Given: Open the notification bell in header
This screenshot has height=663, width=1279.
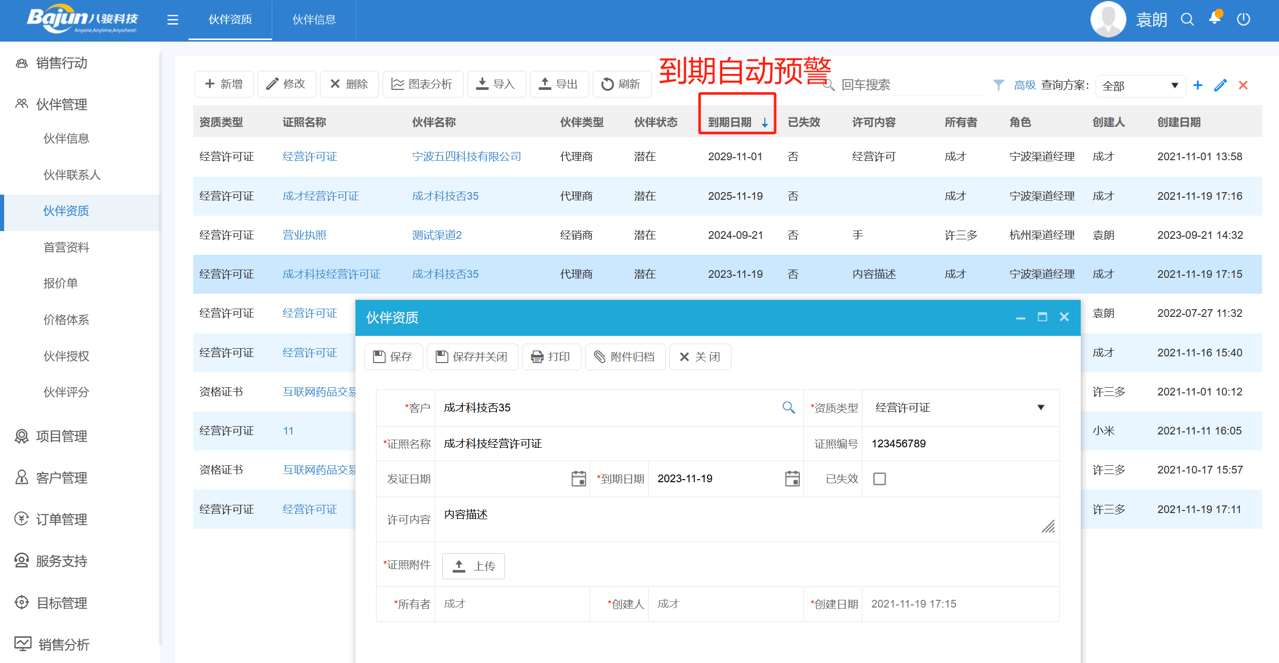Looking at the screenshot, I should [x=1215, y=19].
